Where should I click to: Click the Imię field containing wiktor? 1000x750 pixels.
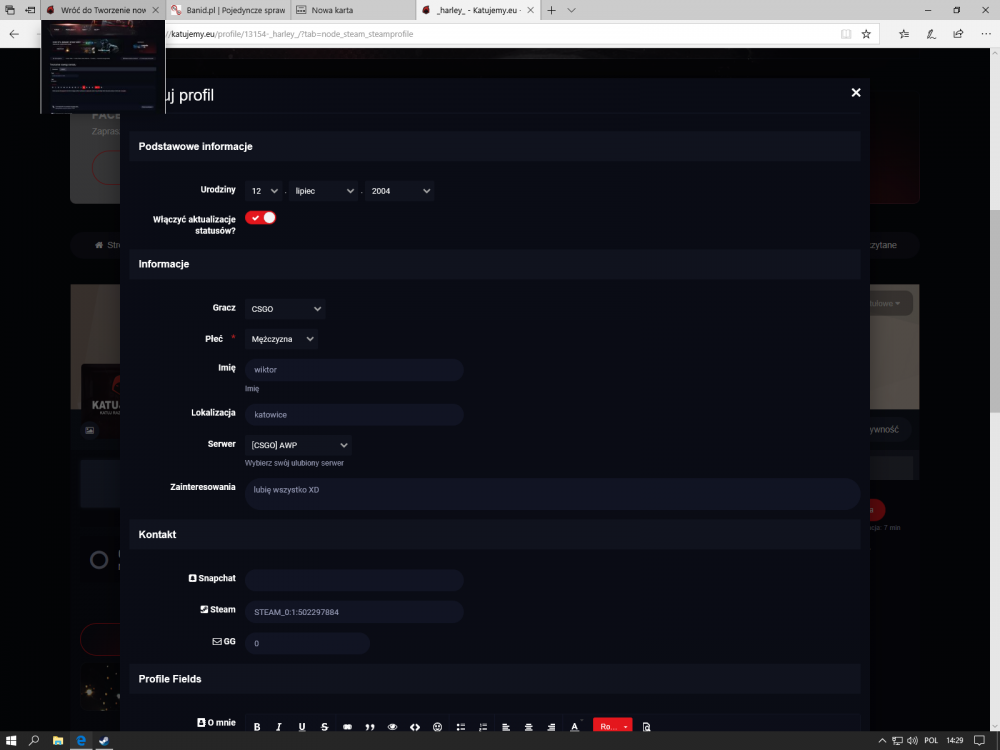coord(354,369)
